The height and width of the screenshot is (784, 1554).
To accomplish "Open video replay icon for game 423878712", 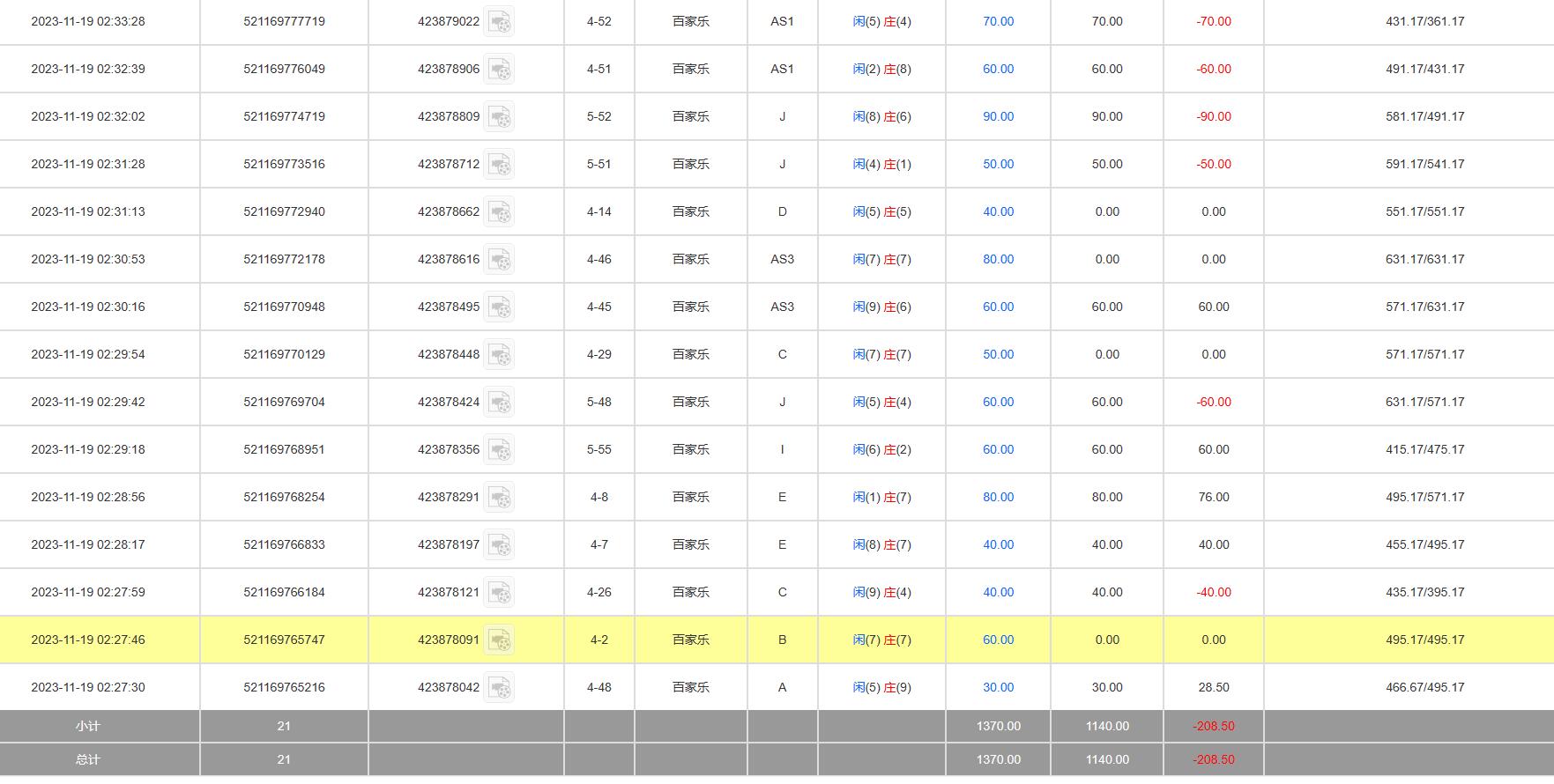I will [499, 164].
